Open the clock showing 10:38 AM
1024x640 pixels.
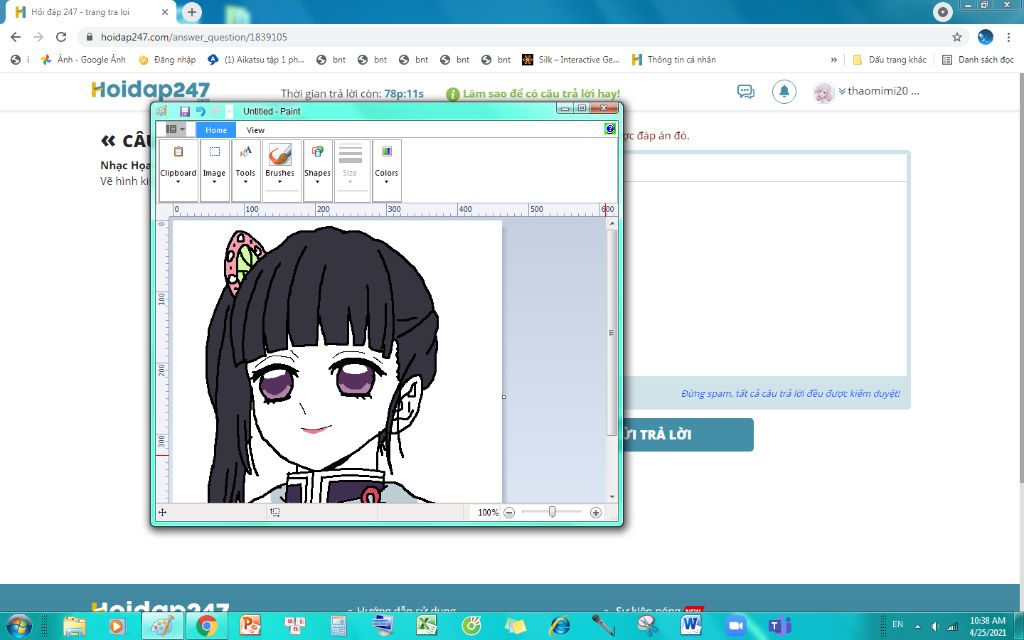point(987,626)
